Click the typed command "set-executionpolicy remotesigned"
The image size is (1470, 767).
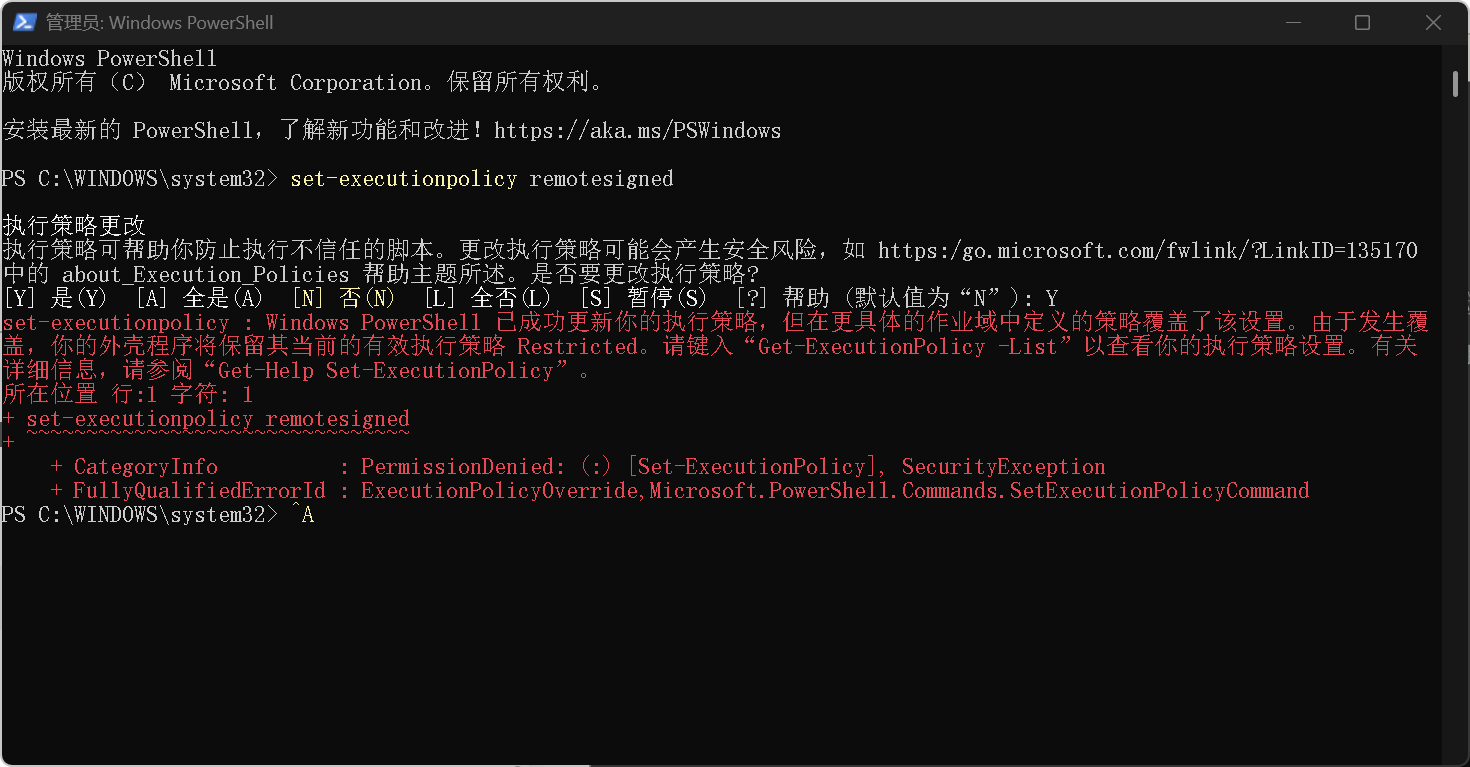[481, 178]
